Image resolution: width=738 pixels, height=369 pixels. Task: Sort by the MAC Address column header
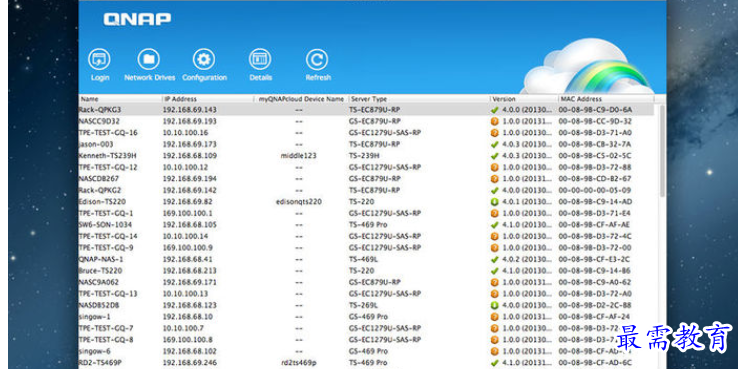tap(606, 99)
